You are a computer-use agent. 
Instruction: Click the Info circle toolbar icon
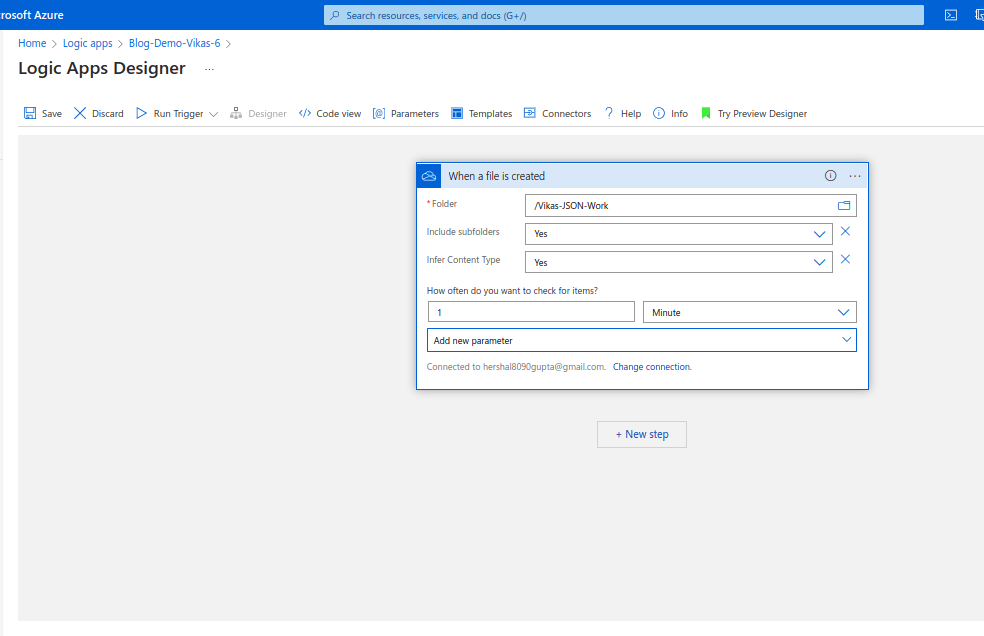[658, 113]
